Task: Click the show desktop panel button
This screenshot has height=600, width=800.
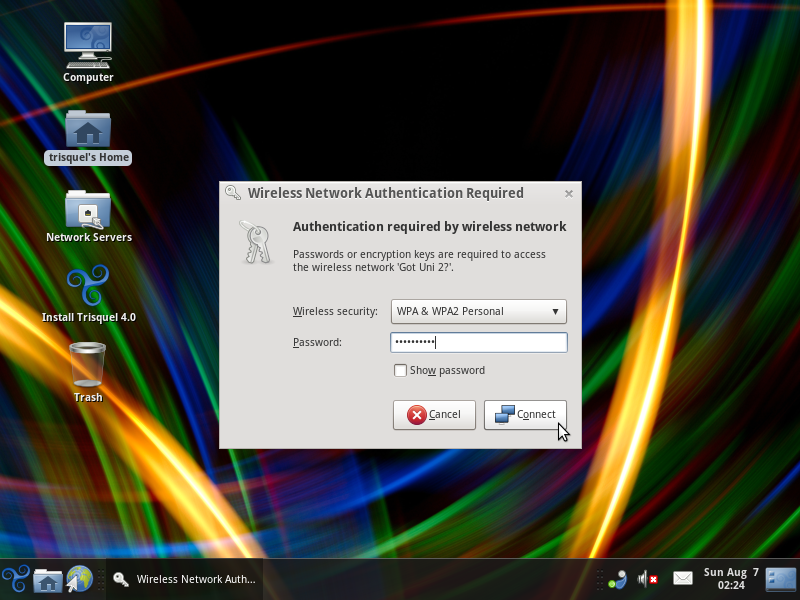Action: [x=781, y=579]
